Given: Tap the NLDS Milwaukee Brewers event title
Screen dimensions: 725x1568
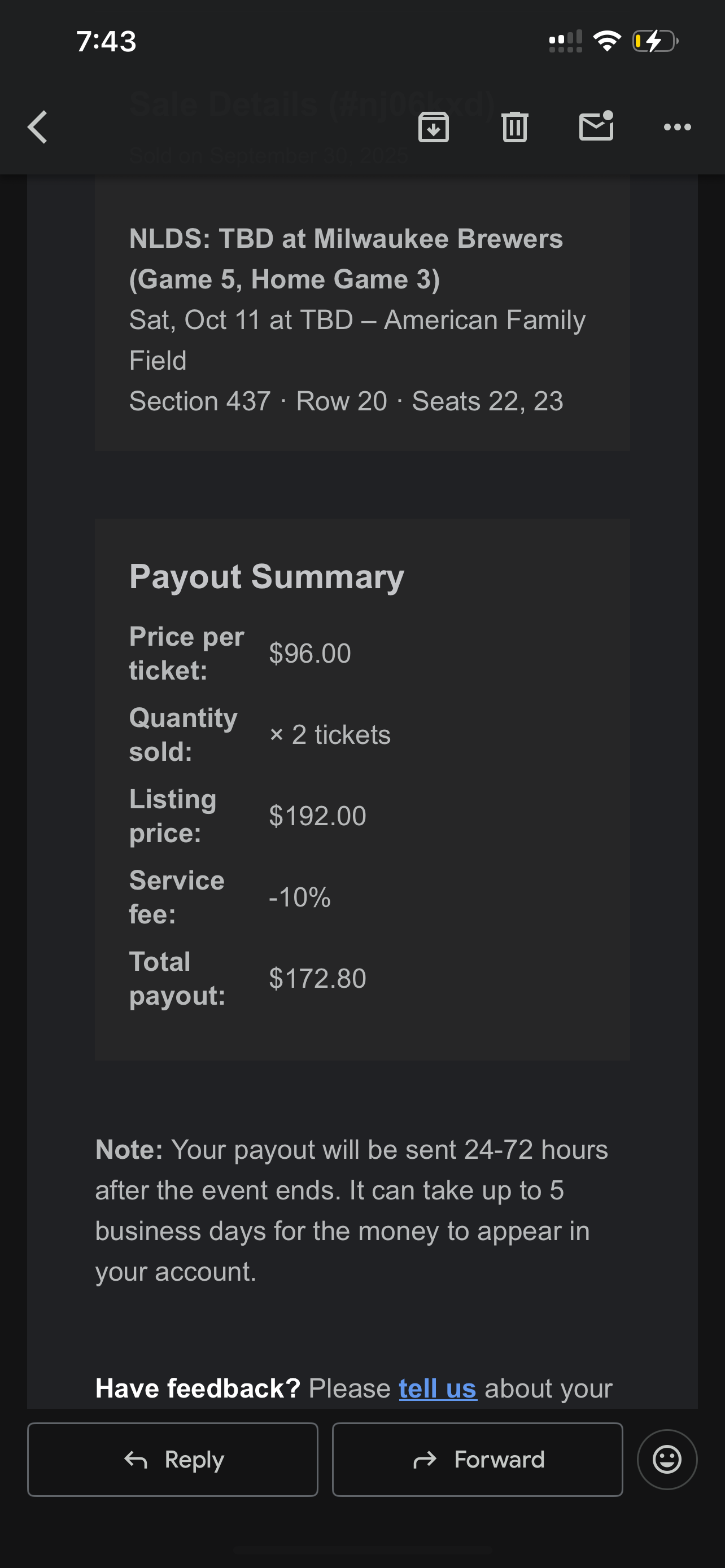Looking at the screenshot, I should [x=346, y=259].
